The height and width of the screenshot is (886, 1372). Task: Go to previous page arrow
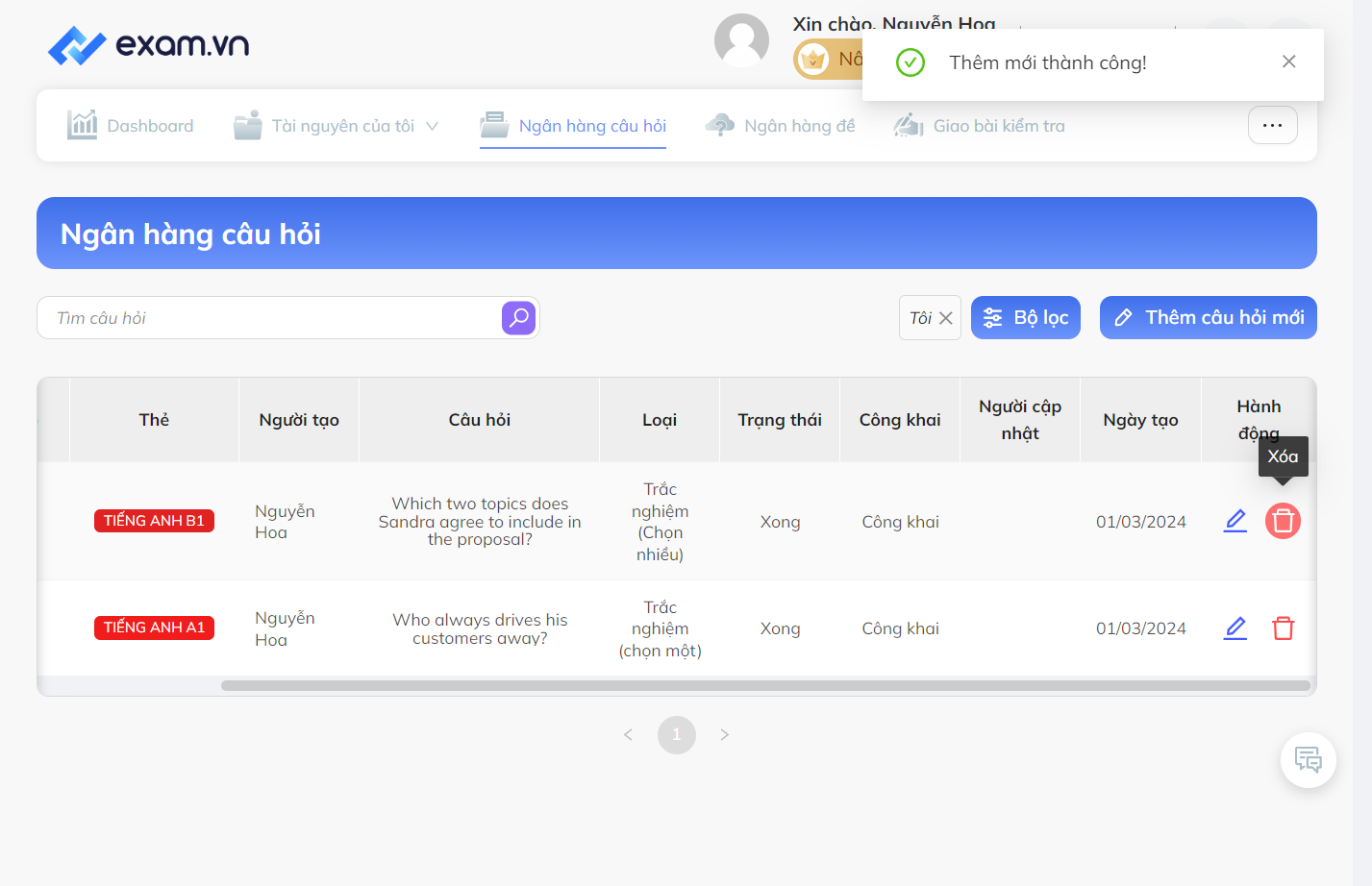(628, 735)
